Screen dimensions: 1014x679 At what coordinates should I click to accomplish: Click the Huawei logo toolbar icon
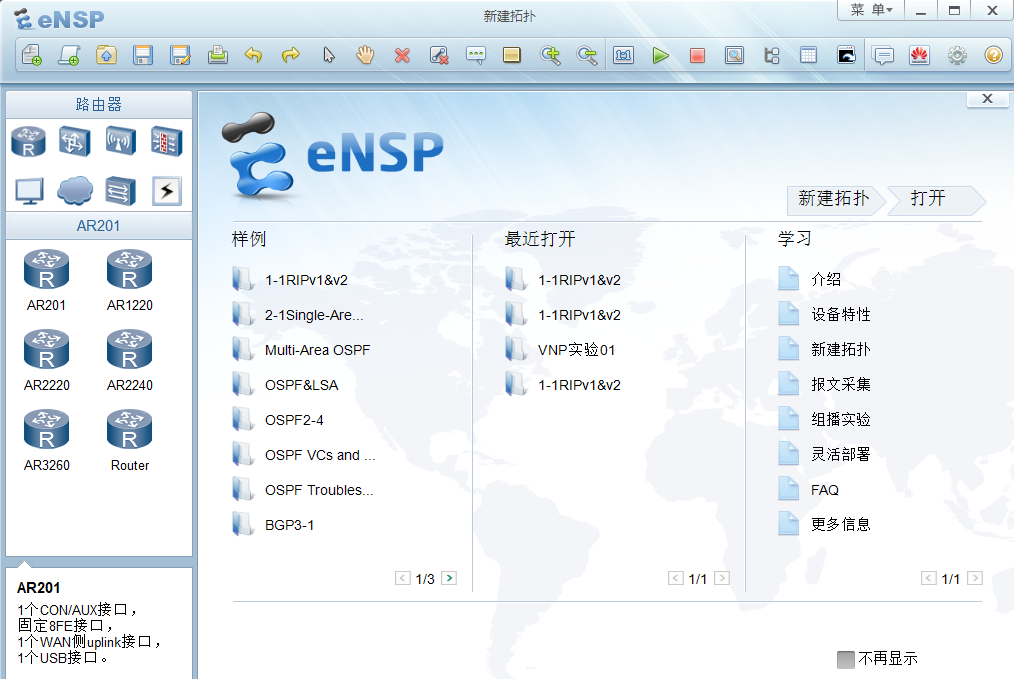coord(919,56)
